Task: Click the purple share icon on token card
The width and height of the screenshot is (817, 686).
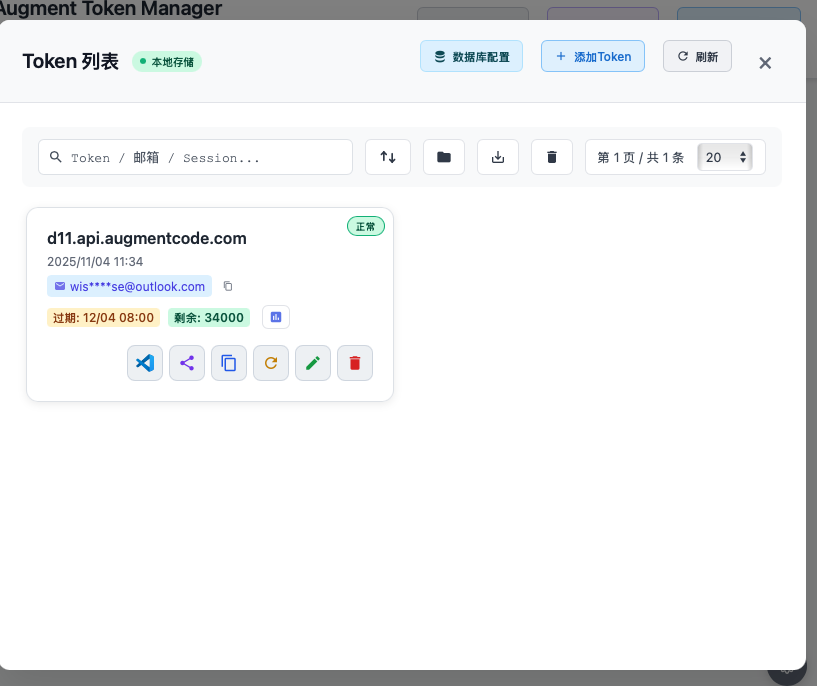Action: (x=187, y=363)
